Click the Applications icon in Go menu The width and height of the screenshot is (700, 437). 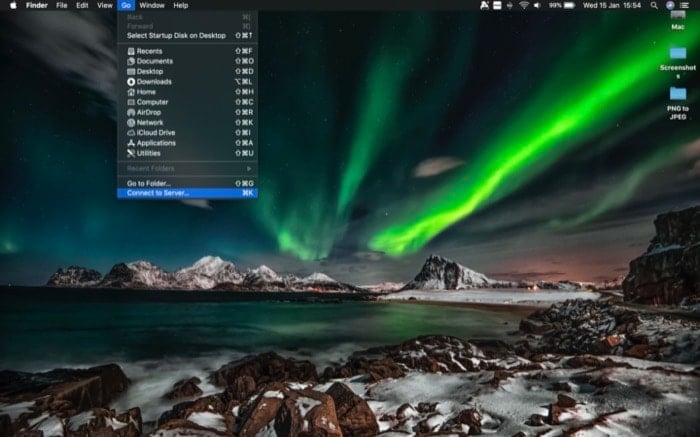point(131,143)
